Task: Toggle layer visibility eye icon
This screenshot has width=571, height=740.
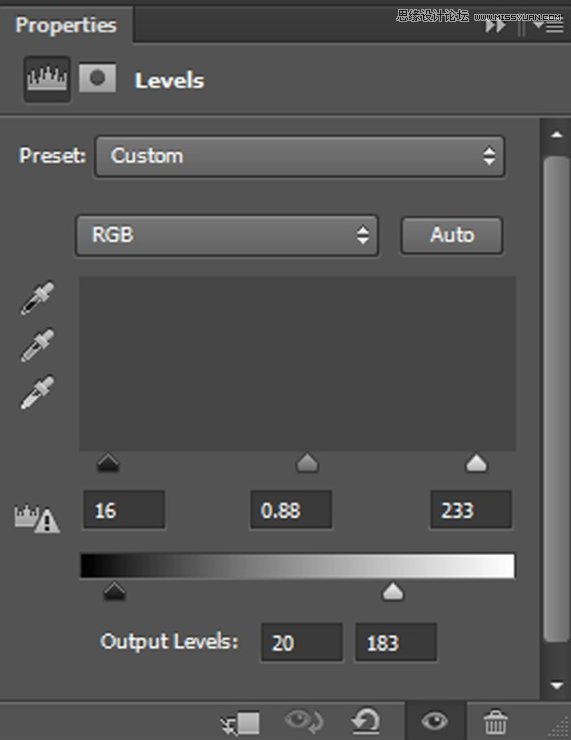Action: tap(435, 721)
